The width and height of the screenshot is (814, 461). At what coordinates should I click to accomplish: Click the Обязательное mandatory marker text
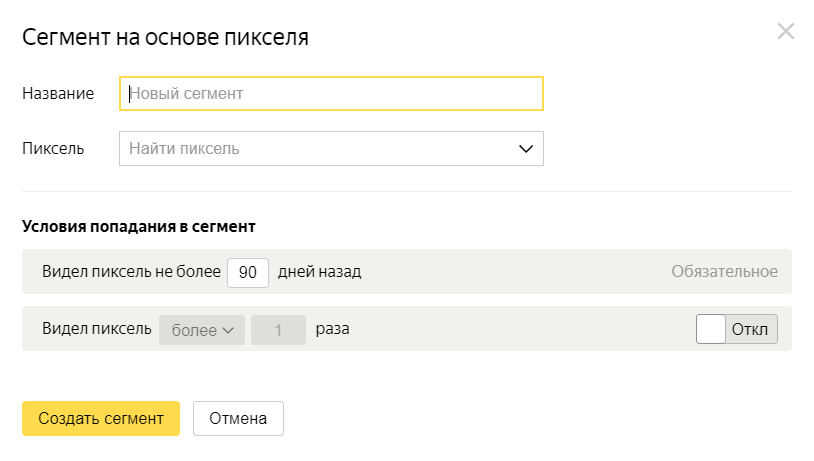click(724, 272)
